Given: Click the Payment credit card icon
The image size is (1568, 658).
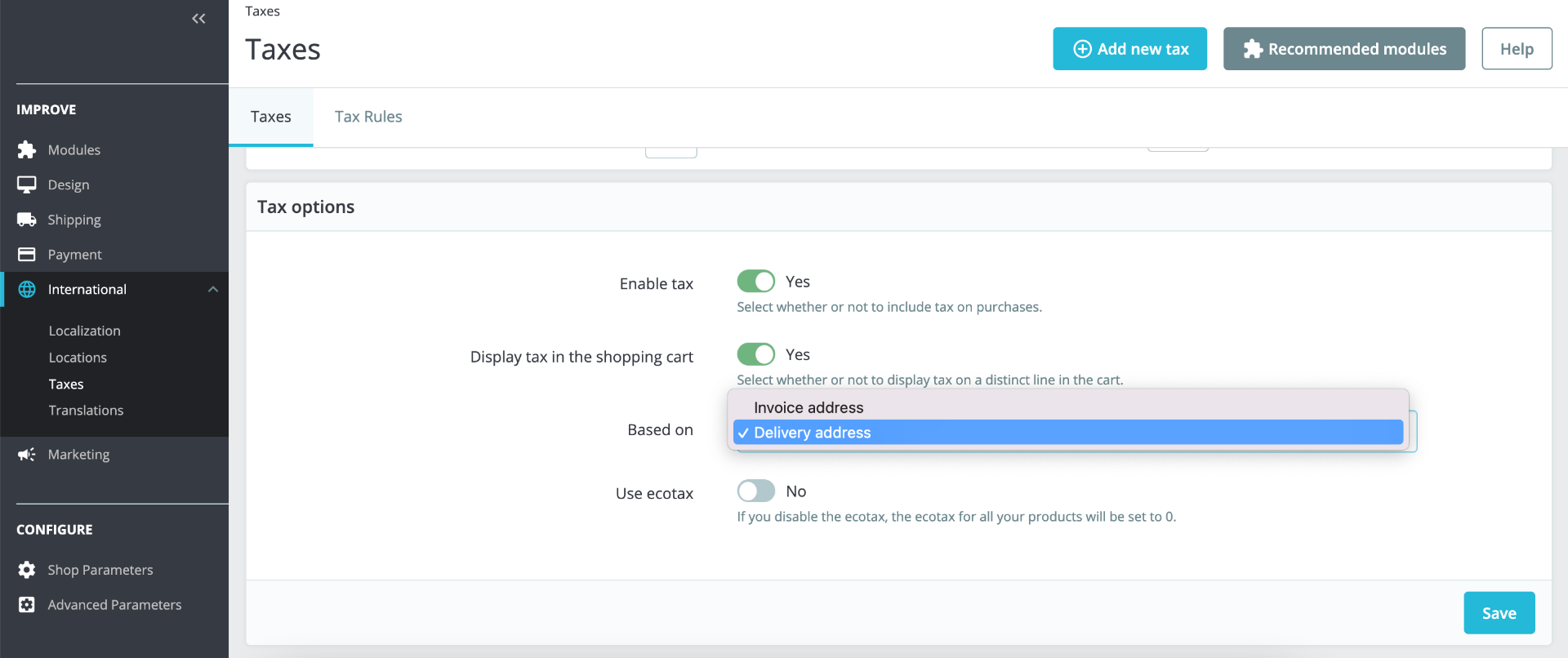Looking at the screenshot, I should click(x=27, y=255).
